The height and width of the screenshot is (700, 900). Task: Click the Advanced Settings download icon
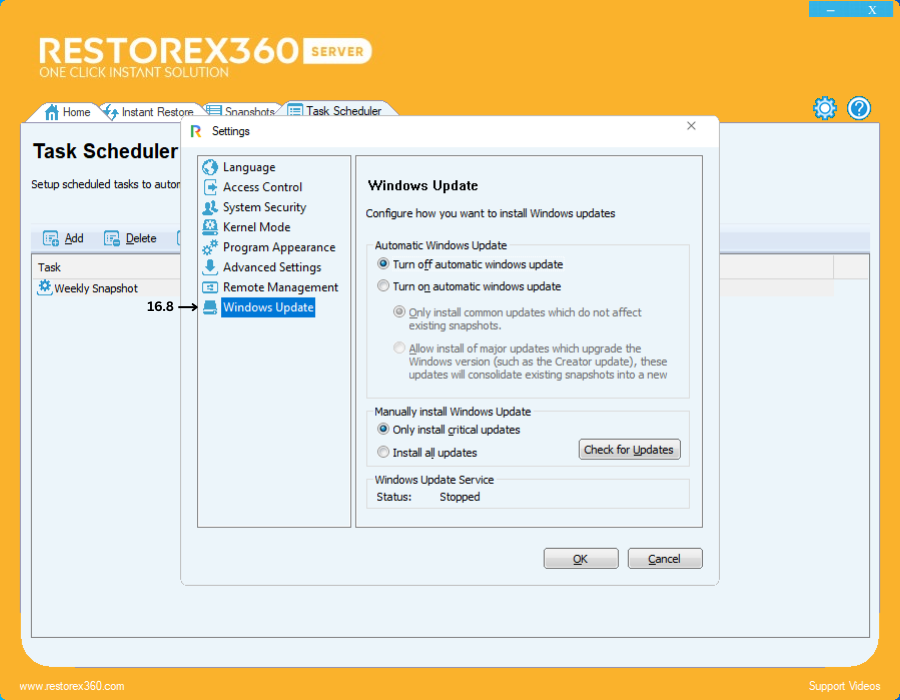click(210, 267)
